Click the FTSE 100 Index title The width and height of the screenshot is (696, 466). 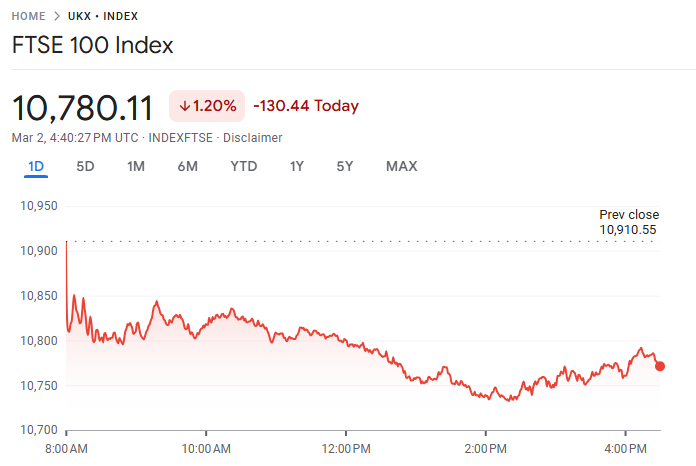pyautogui.click(x=92, y=45)
